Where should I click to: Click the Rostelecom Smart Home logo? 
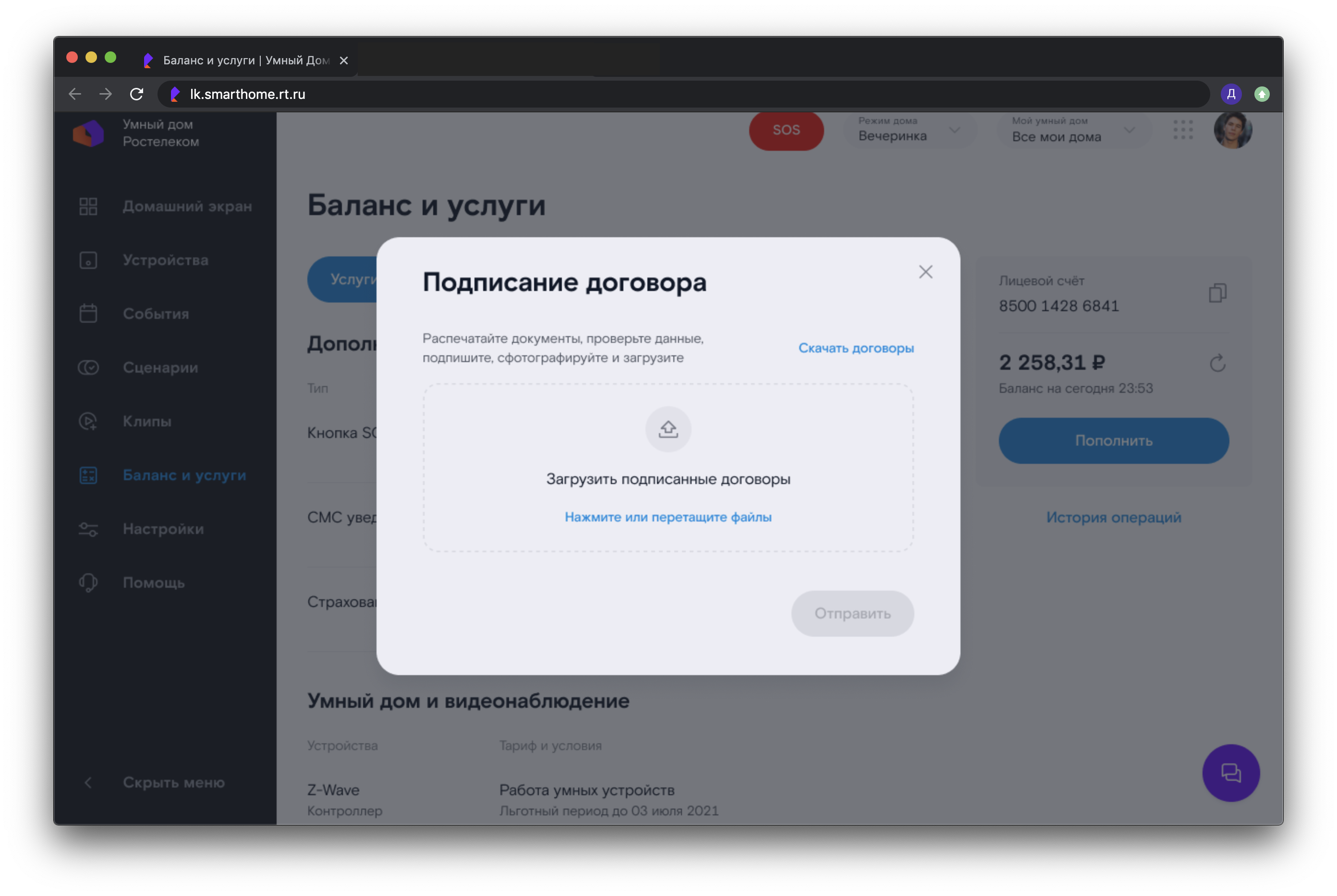88,133
